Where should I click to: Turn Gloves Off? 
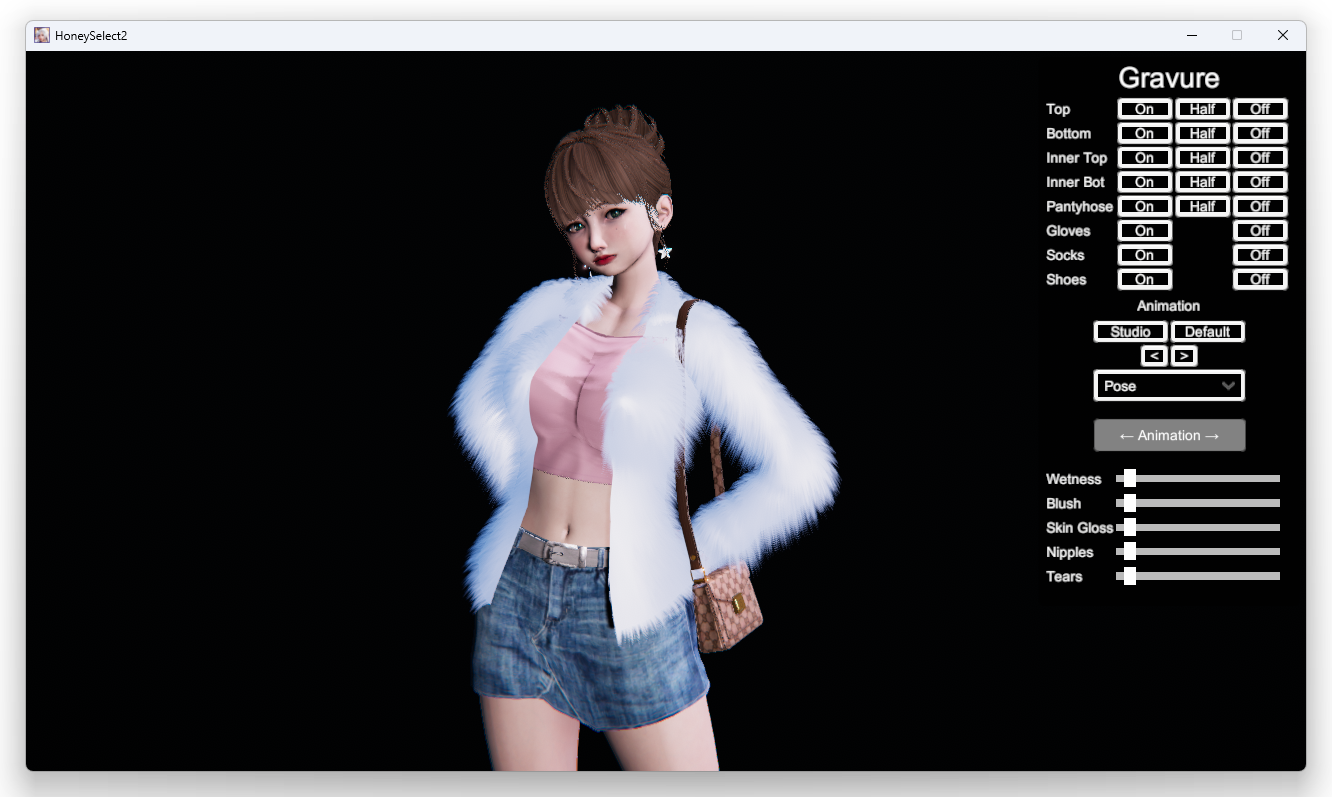(x=1260, y=231)
